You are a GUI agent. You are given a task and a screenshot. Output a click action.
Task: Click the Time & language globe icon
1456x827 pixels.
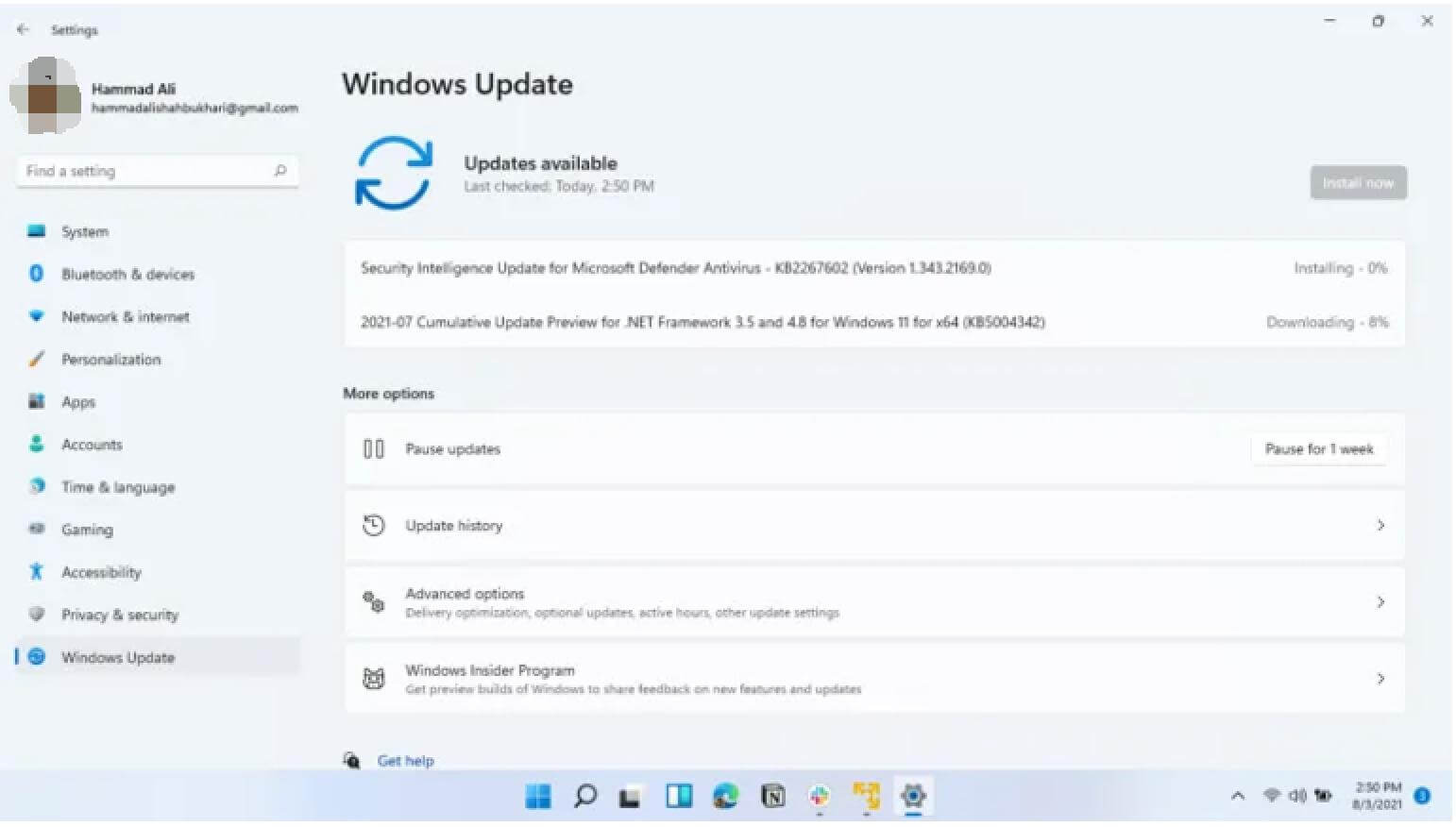[36, 486]
